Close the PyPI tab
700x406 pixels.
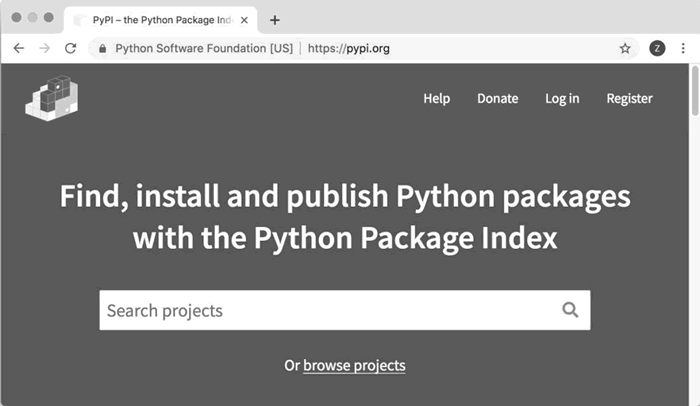pyautogui.click(x=244, y=20)
